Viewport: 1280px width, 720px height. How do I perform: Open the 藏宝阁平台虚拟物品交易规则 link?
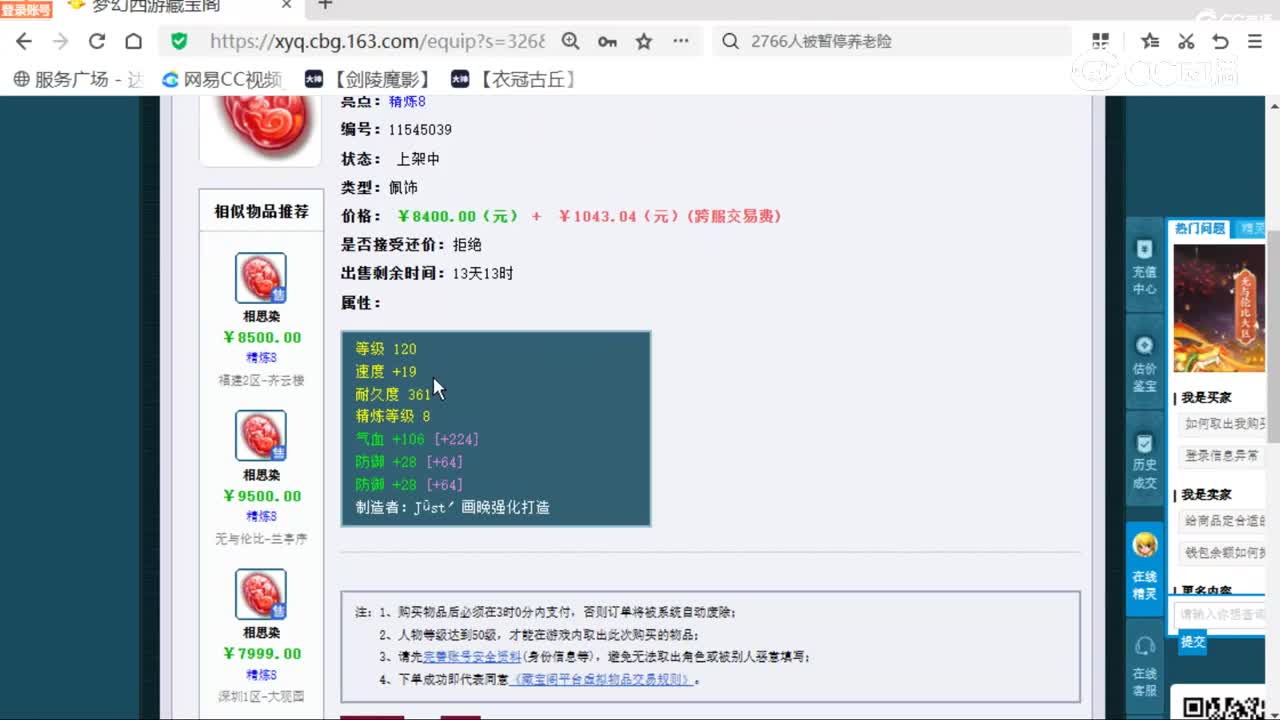pos(601,680)
